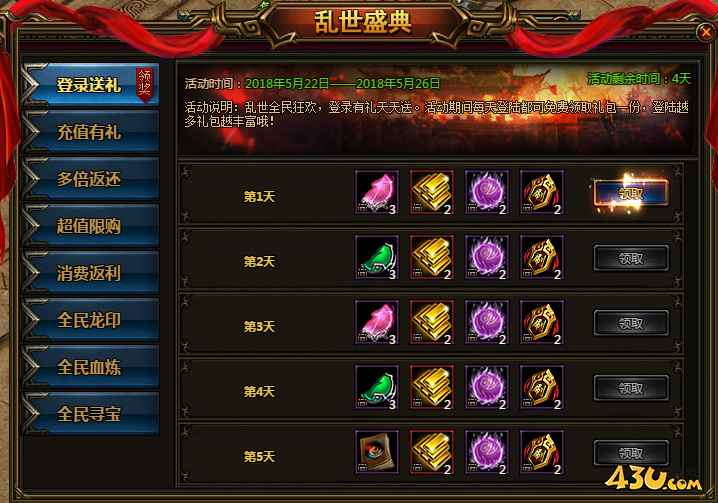Open the 多倍返还 tab

[90, 179]
